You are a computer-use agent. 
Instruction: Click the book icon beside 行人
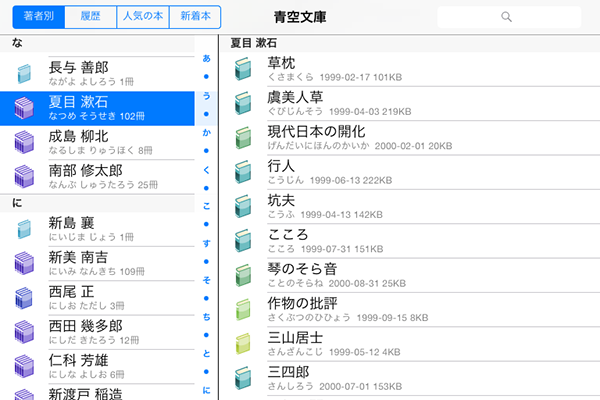click(x=243, y=172)
